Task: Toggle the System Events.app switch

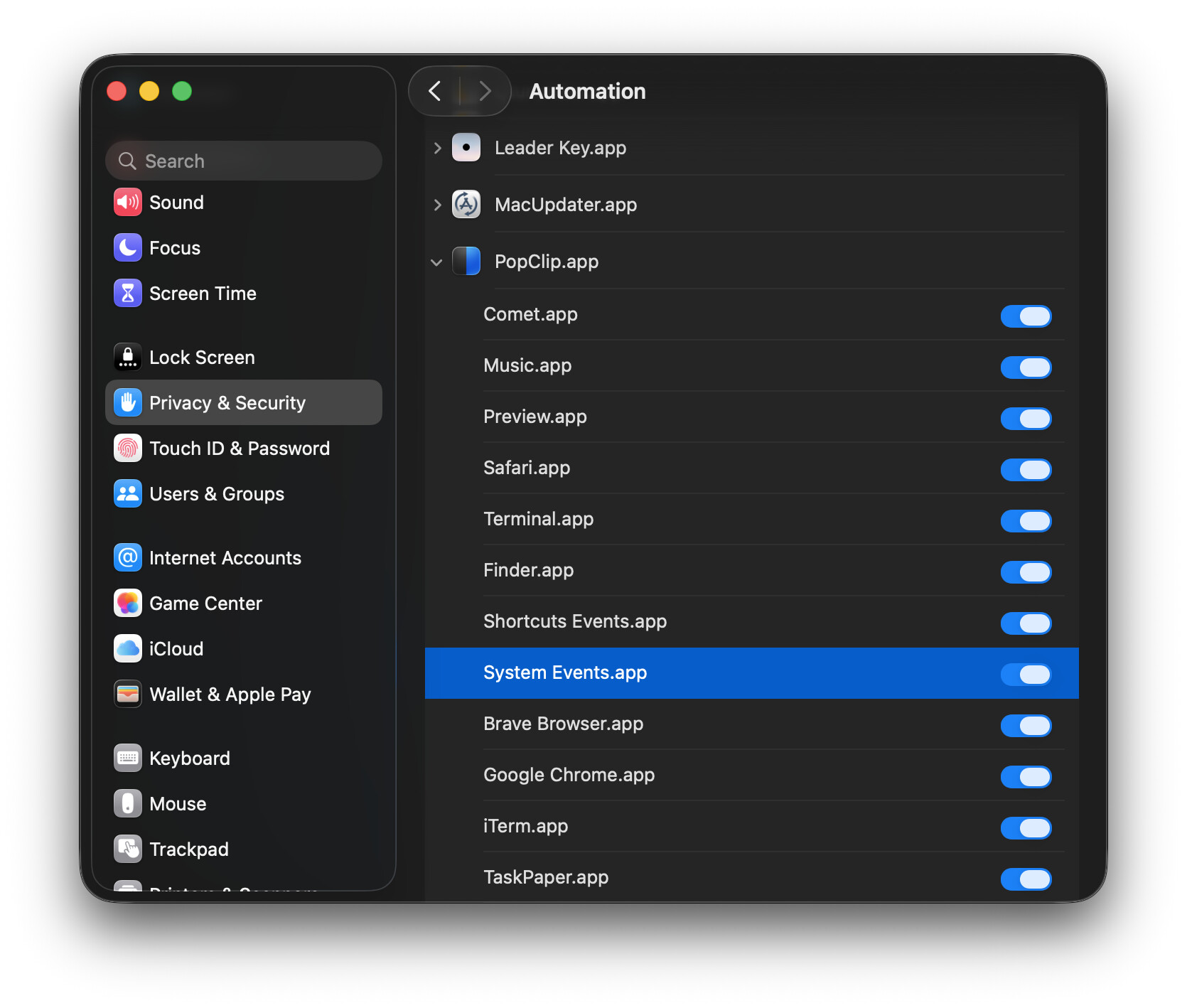Action: 1026,675
